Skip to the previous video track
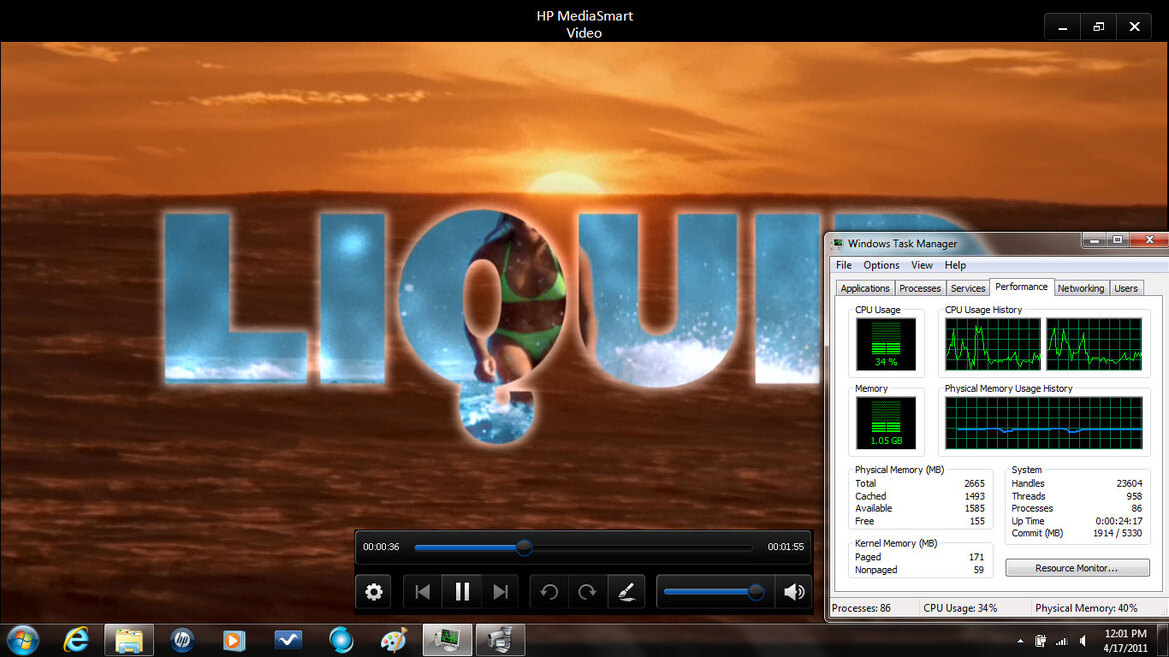 click(x=423, y=592)
